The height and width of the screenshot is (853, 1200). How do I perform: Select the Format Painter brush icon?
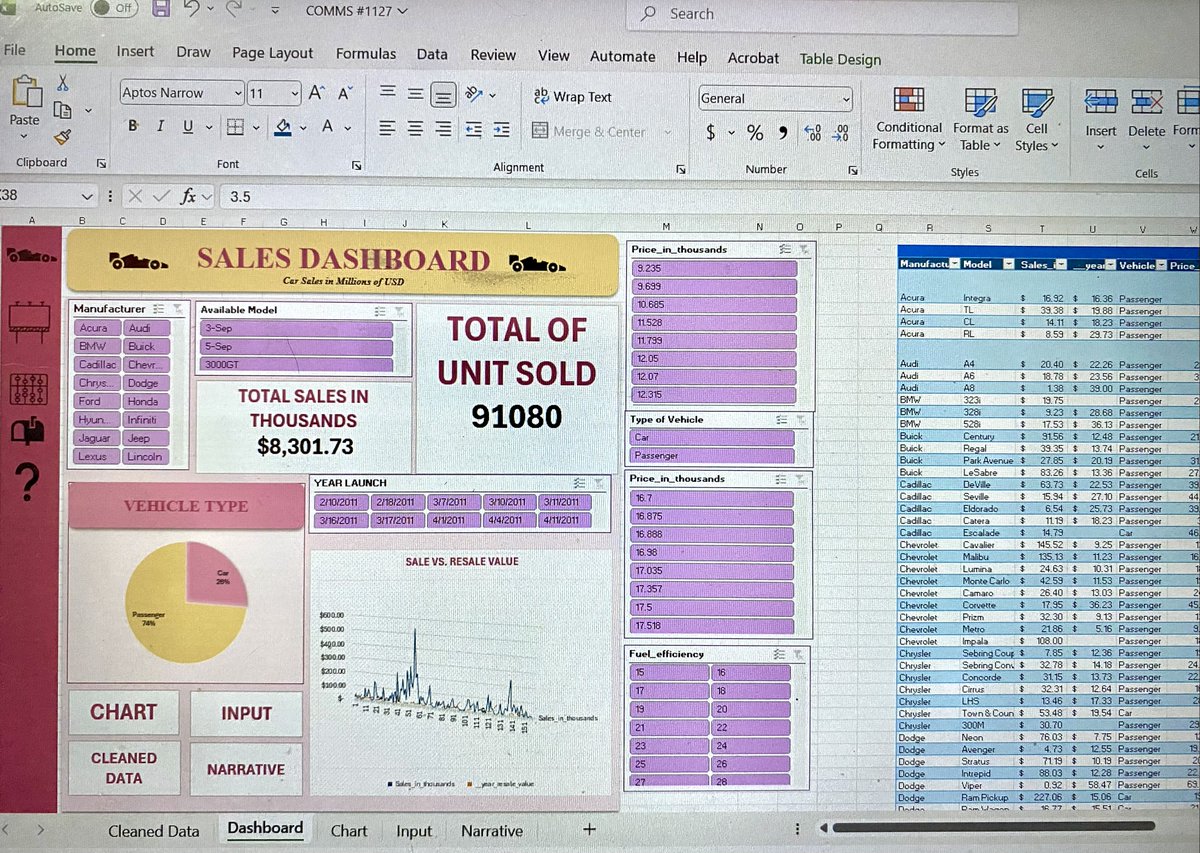point(62,136)
